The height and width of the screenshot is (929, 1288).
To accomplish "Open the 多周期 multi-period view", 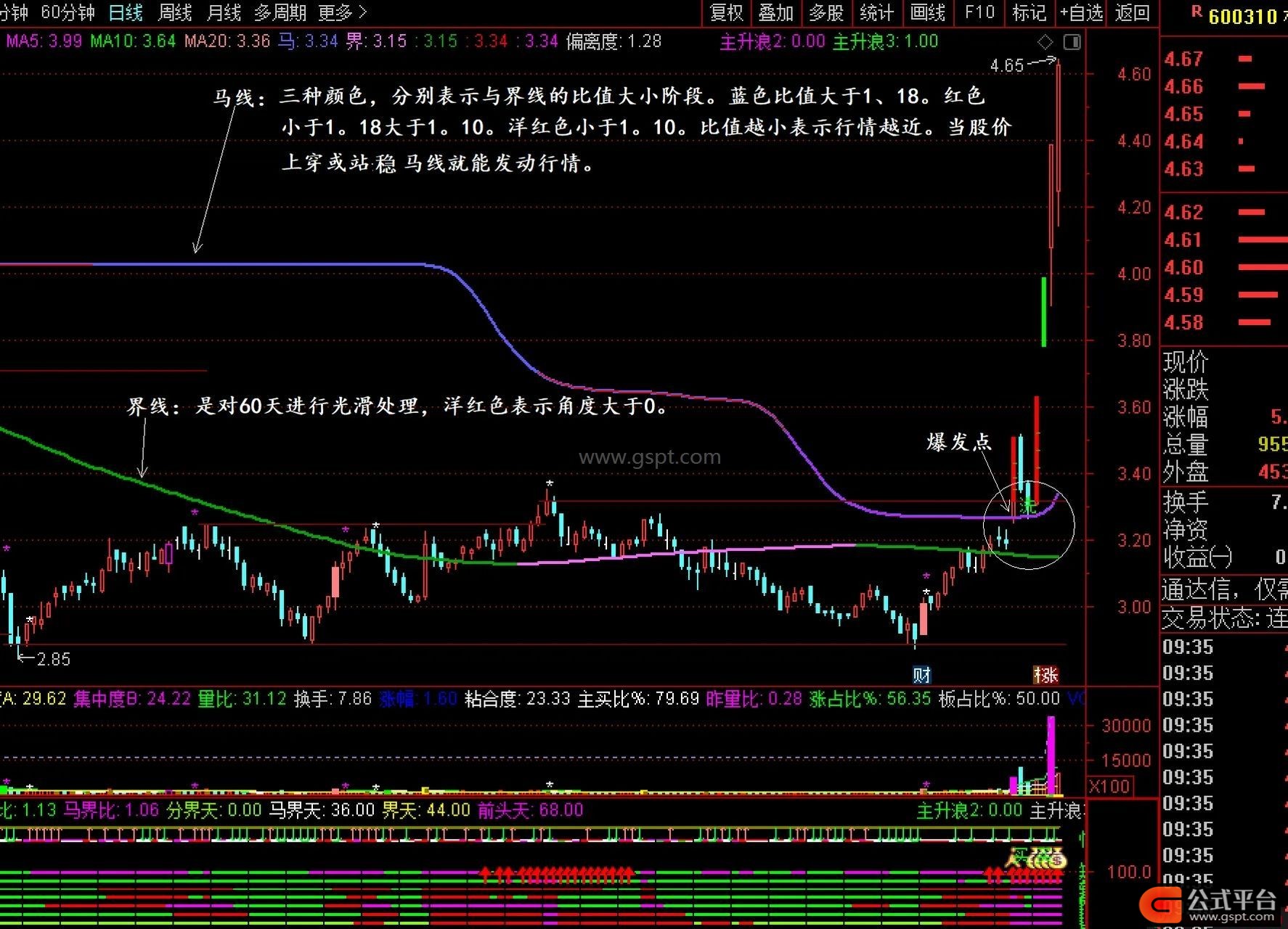I will pos(280,12).
